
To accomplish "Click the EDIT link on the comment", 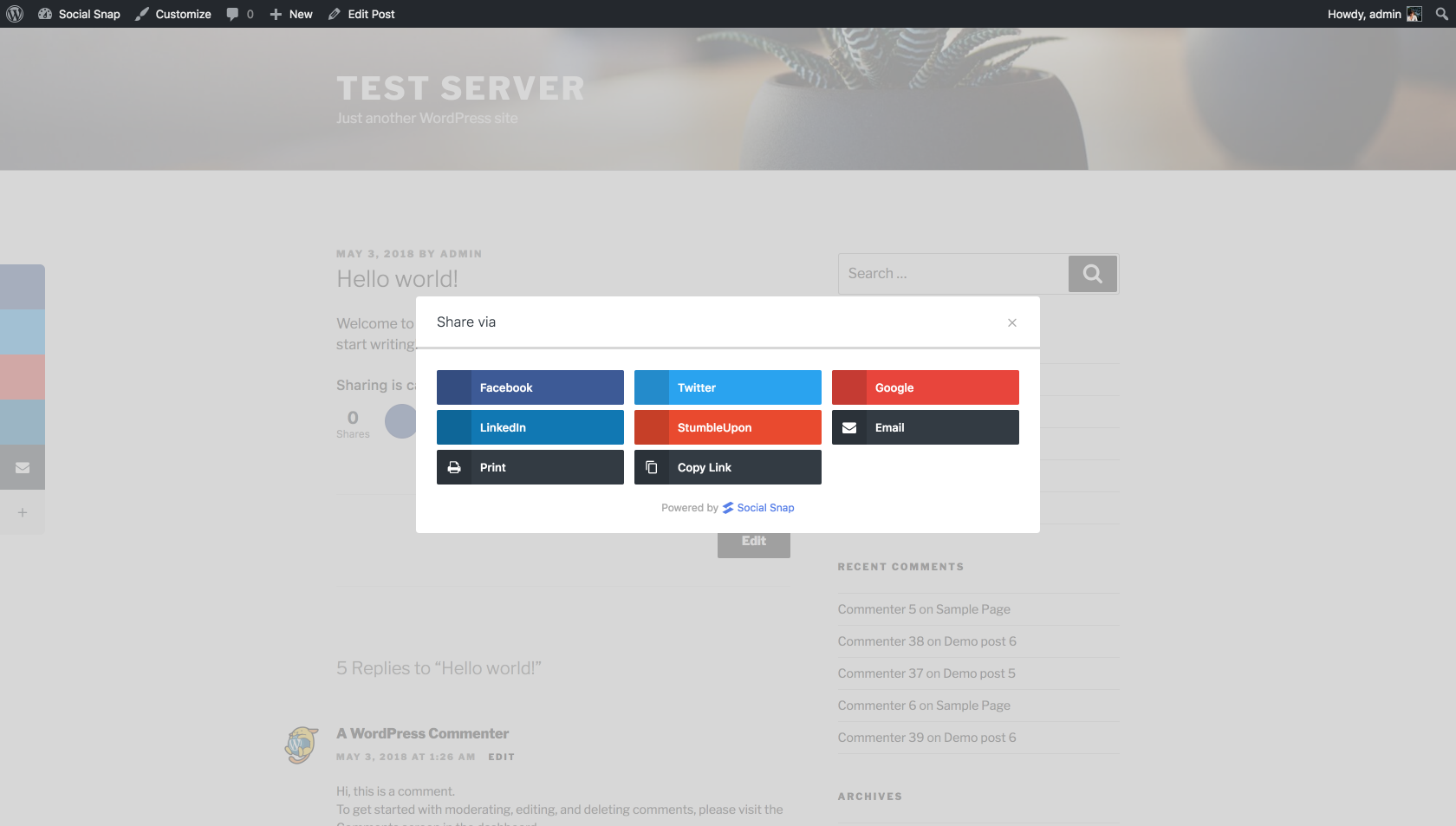I will tap(501, 757).
